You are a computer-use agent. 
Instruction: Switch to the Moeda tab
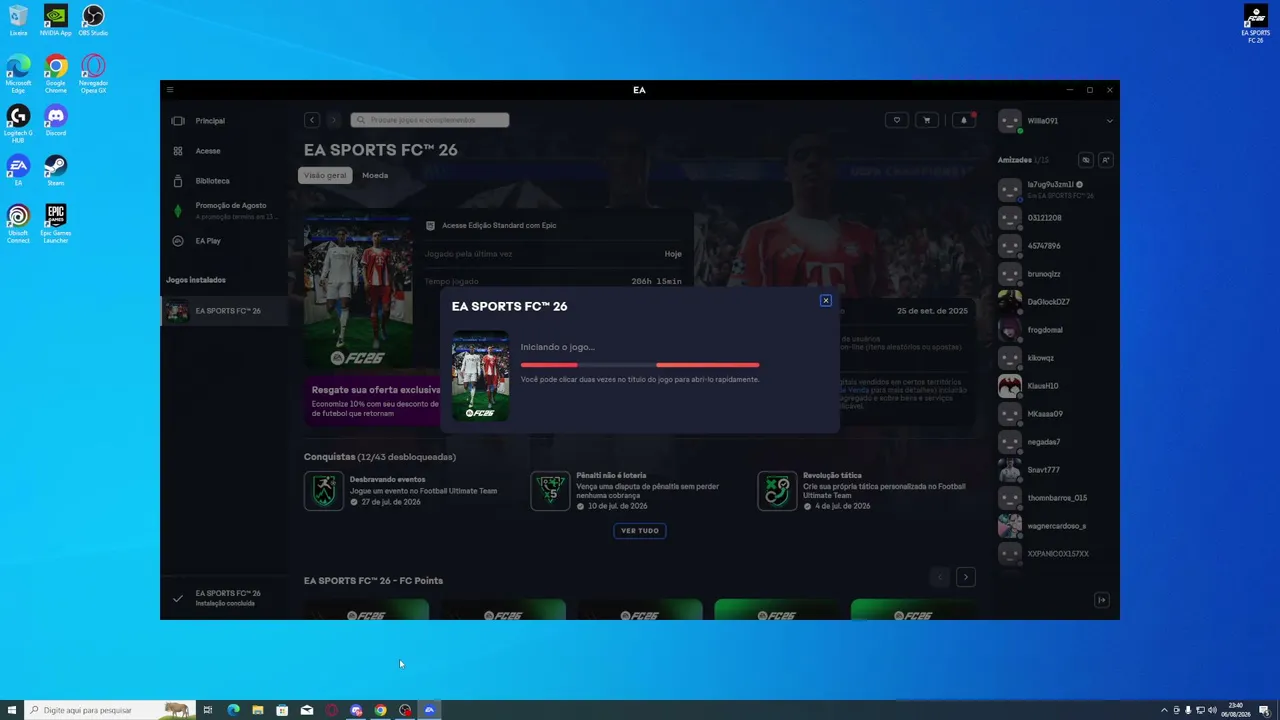[x=375, y=175]
